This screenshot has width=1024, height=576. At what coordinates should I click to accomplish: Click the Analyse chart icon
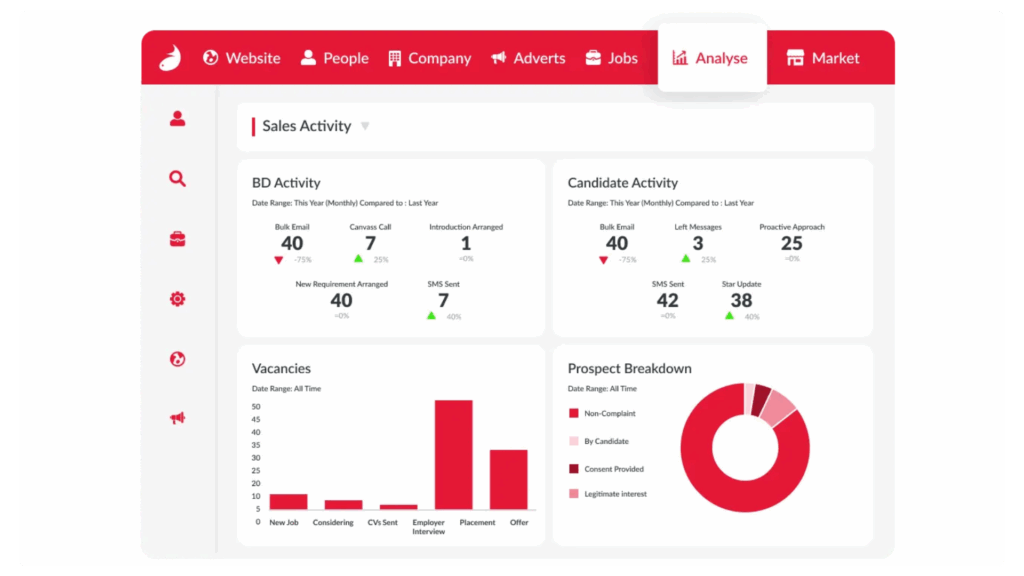[x=680, y=58]
